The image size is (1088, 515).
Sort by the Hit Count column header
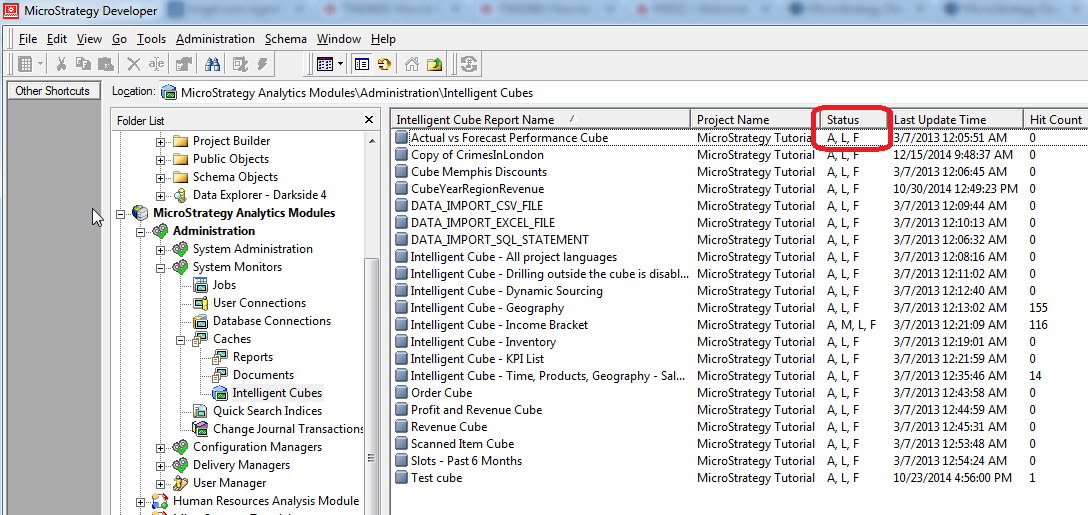tap(1055, 119)
